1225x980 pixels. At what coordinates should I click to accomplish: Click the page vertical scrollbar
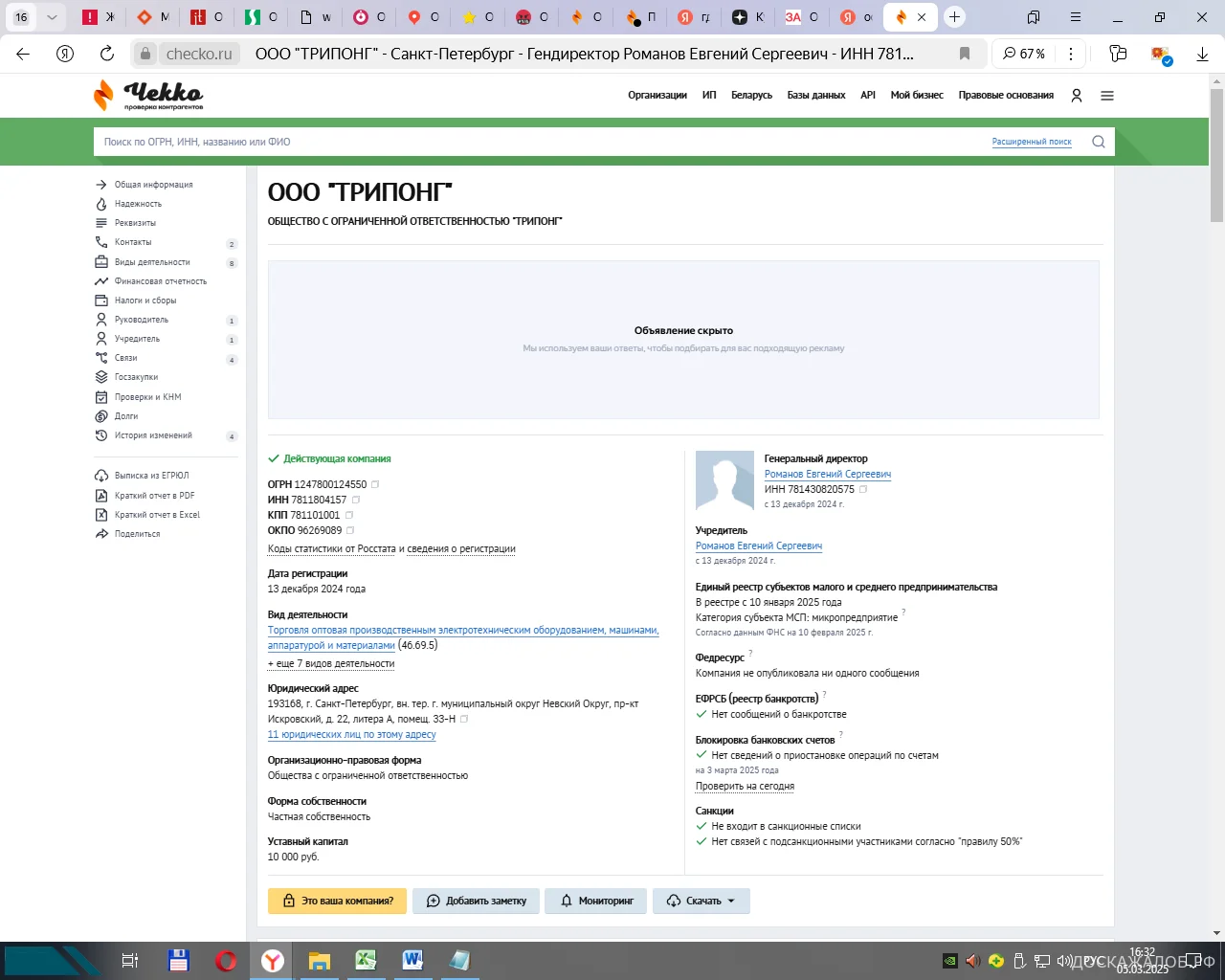click(x=1217, y=153)
